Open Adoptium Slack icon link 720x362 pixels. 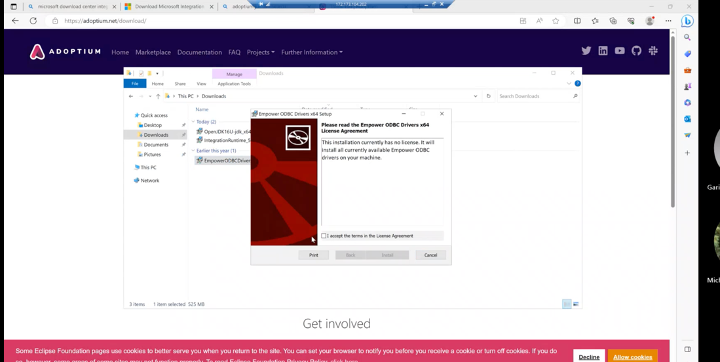[x=653, y=51]
